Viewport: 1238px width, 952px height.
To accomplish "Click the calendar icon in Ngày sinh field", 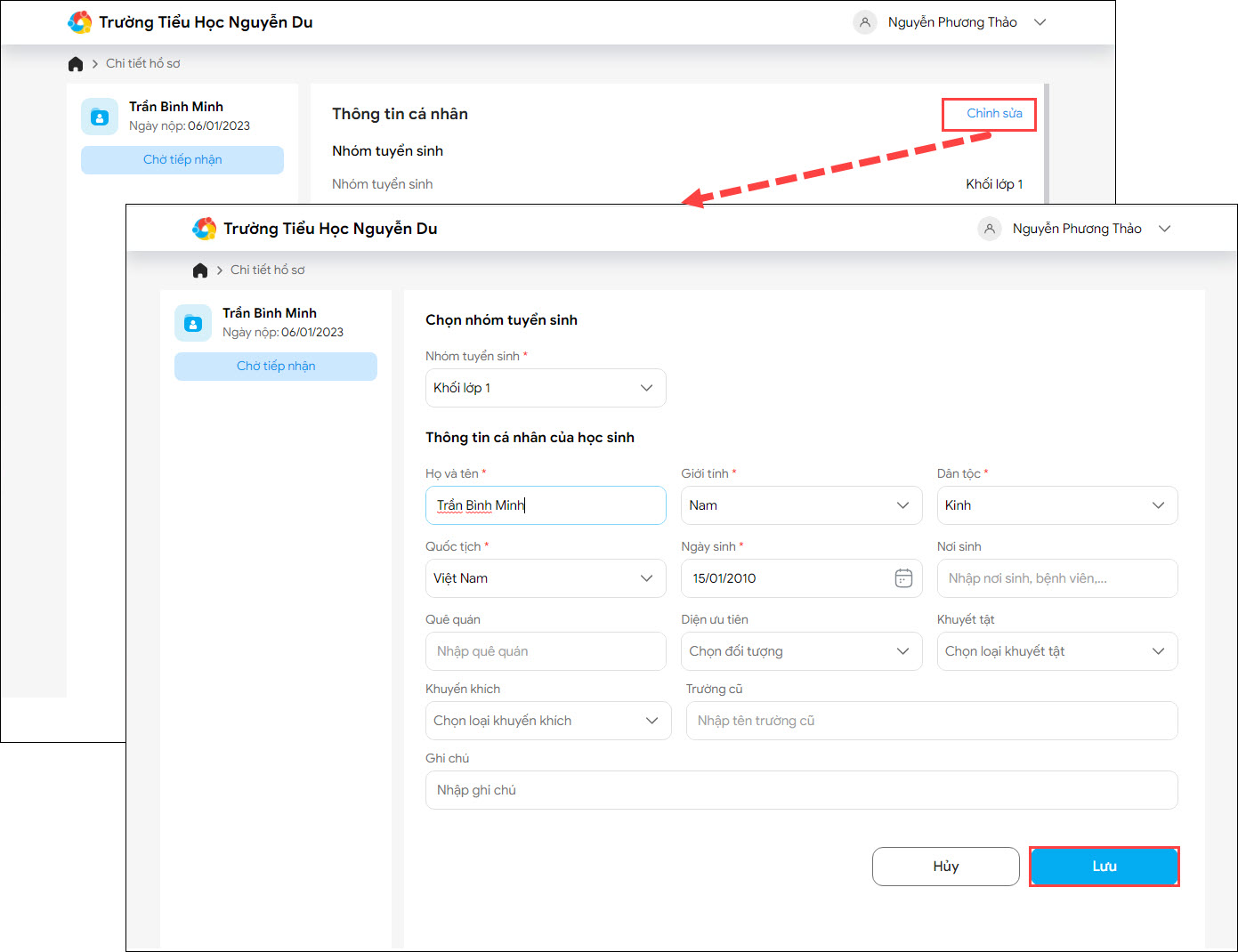I will tap(903, 578).
